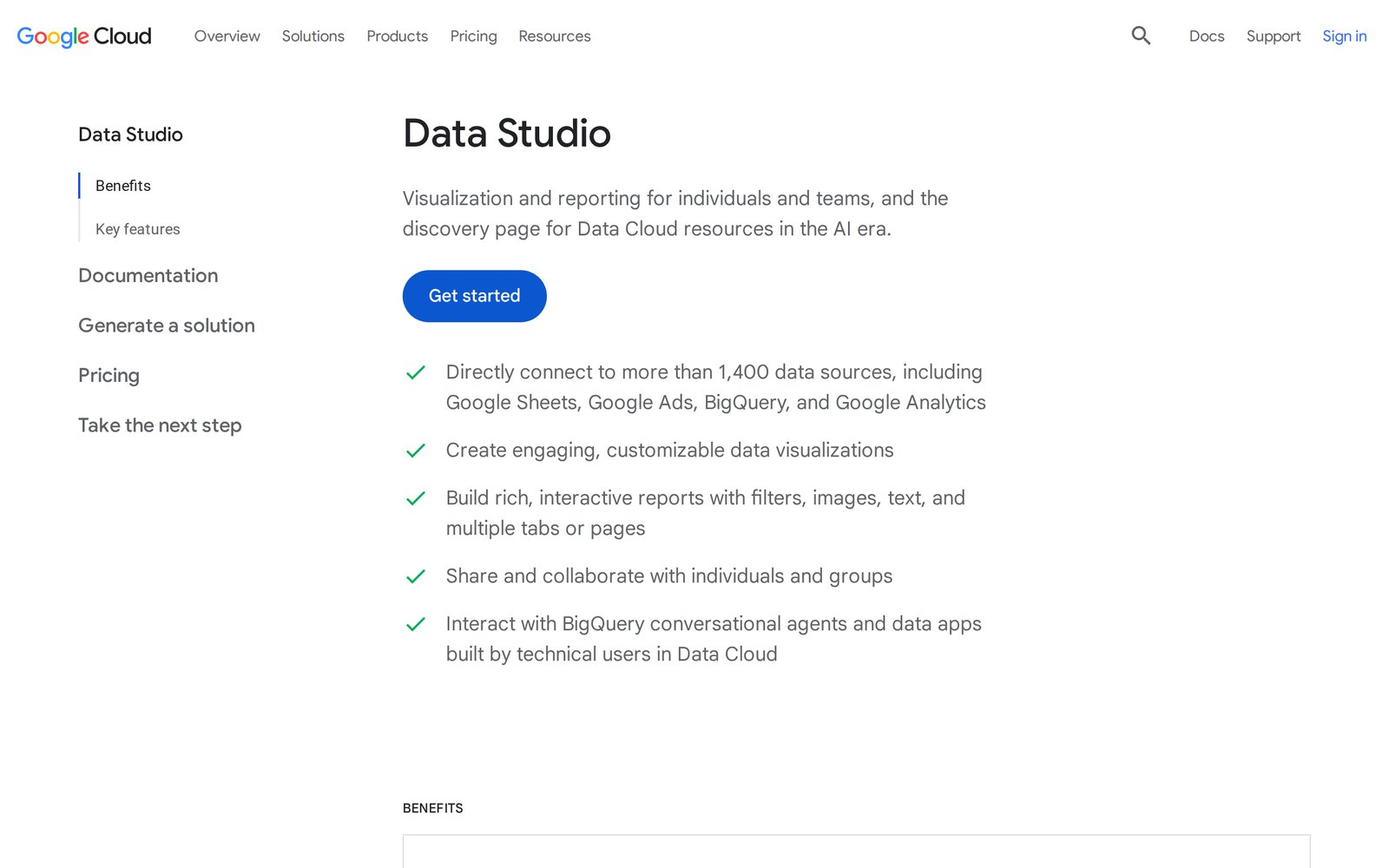The height and width of the screenshot is (868, 1389).
Task: Open the Overview menu
Action: point(227,36)
